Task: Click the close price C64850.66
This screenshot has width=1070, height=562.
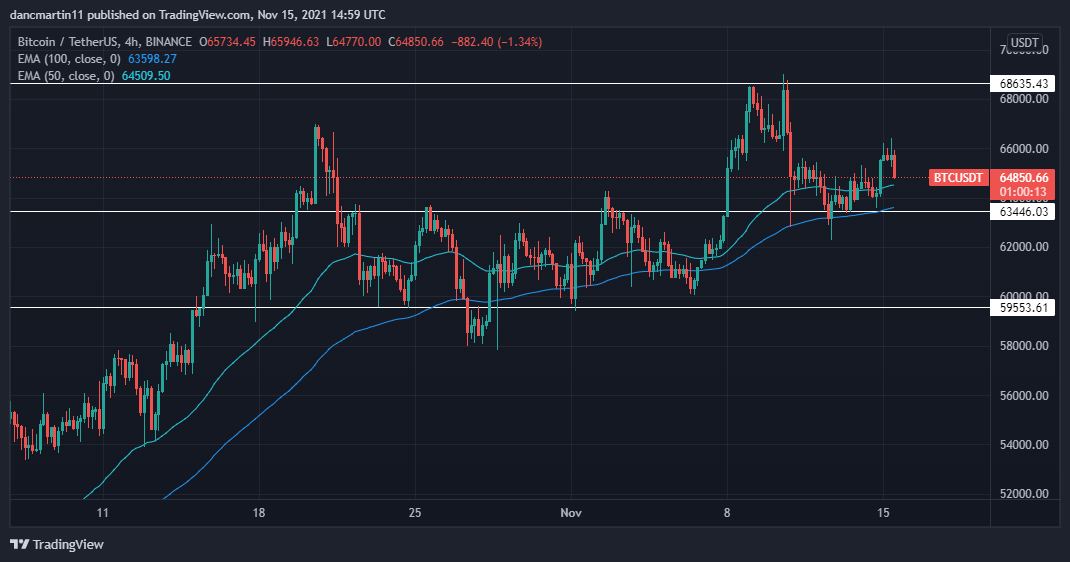Action: (416, 42)
